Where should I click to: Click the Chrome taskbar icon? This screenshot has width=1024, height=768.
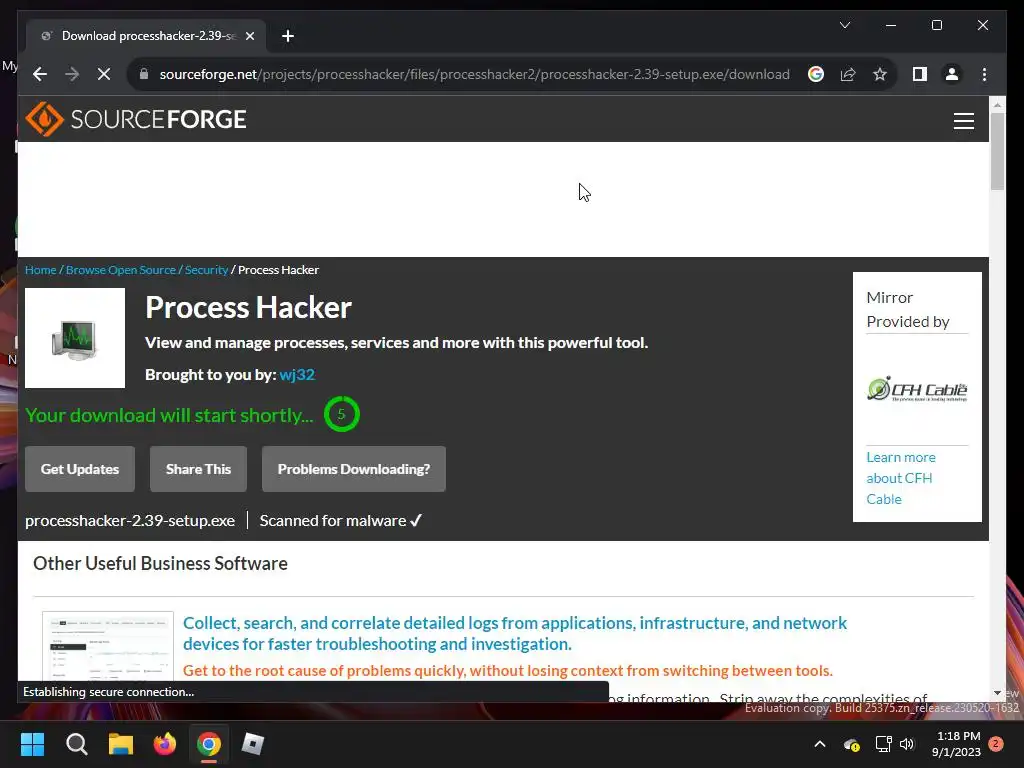tap(209, 744)
